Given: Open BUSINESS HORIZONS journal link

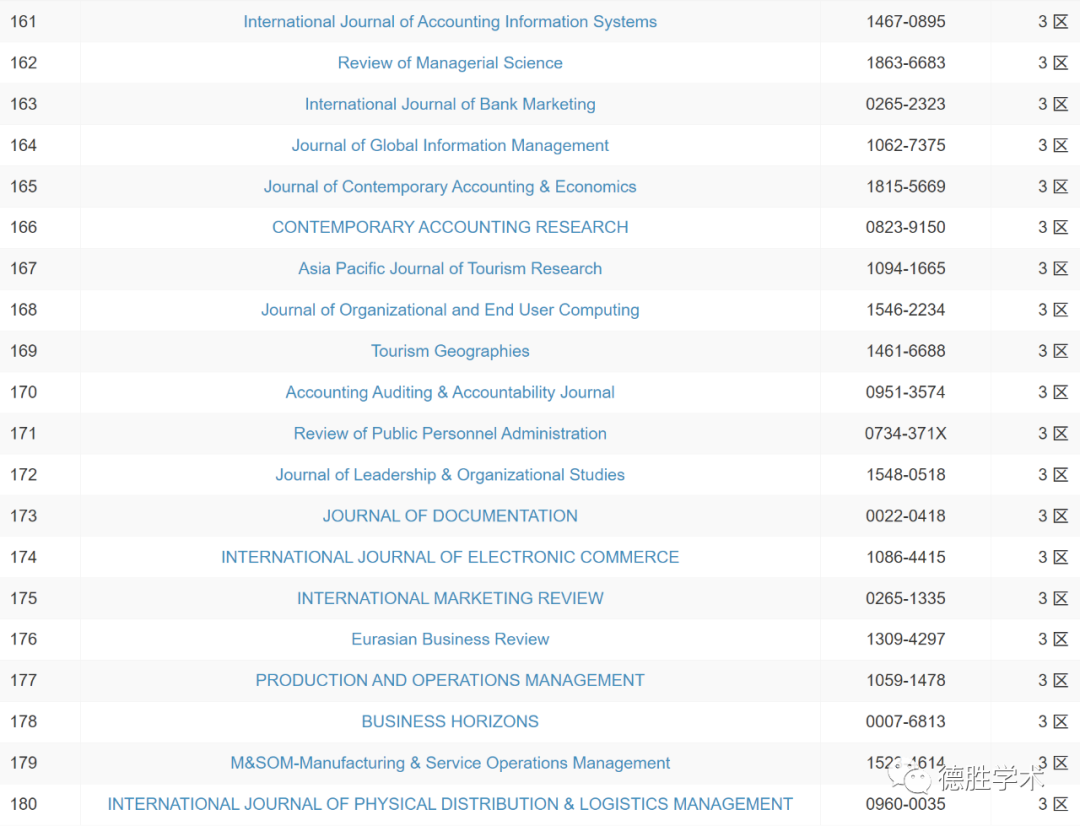Looking at the screenshot, I should click(450, 722).
